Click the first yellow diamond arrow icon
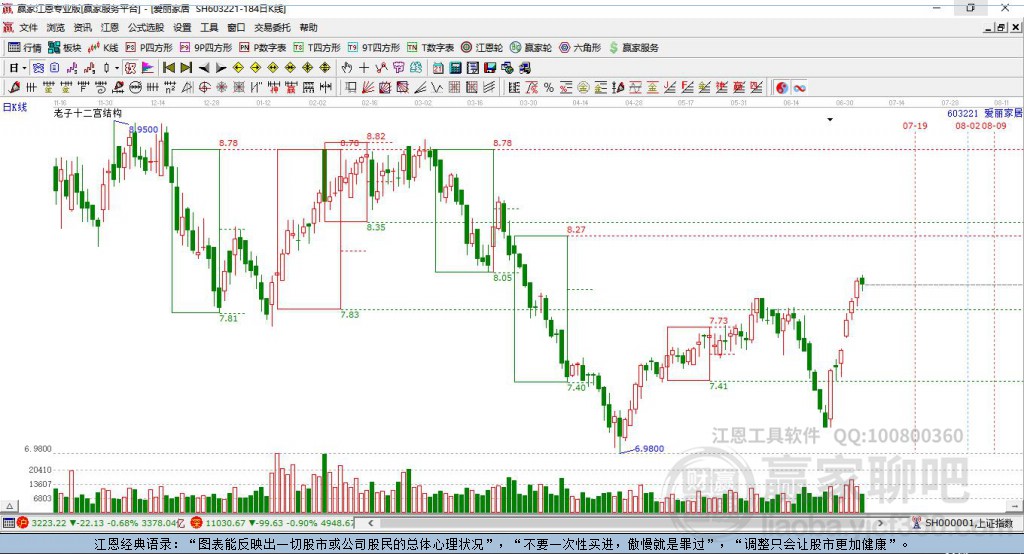Viewport: 1024px width, 554px height. [238, 68]
